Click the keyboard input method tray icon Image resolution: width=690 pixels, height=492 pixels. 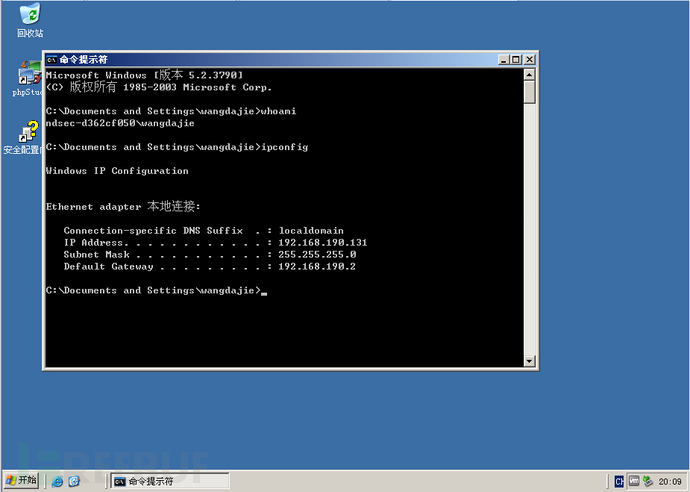click(634, 481)
